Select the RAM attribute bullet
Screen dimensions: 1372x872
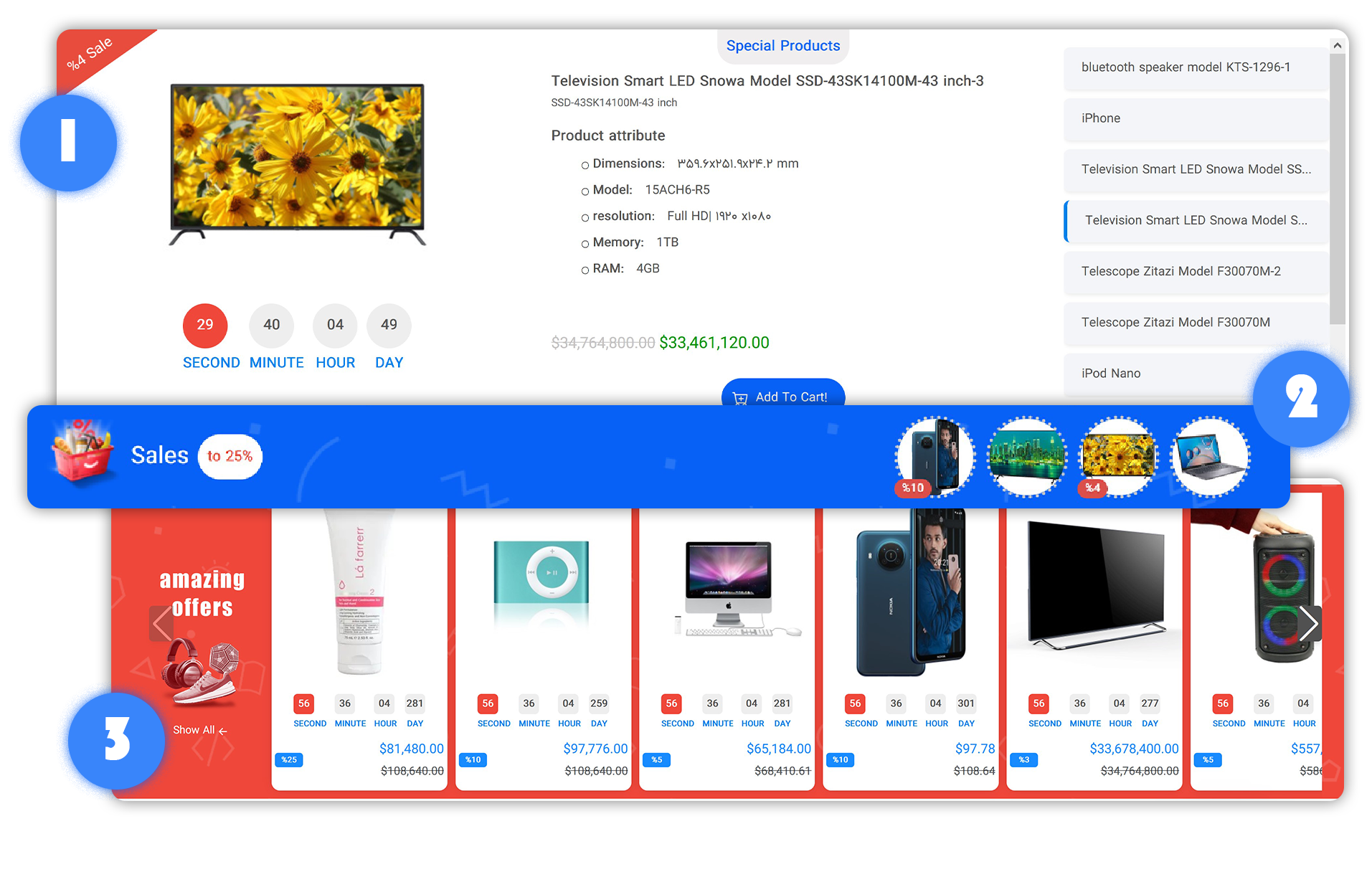click(x=585, y=269)
